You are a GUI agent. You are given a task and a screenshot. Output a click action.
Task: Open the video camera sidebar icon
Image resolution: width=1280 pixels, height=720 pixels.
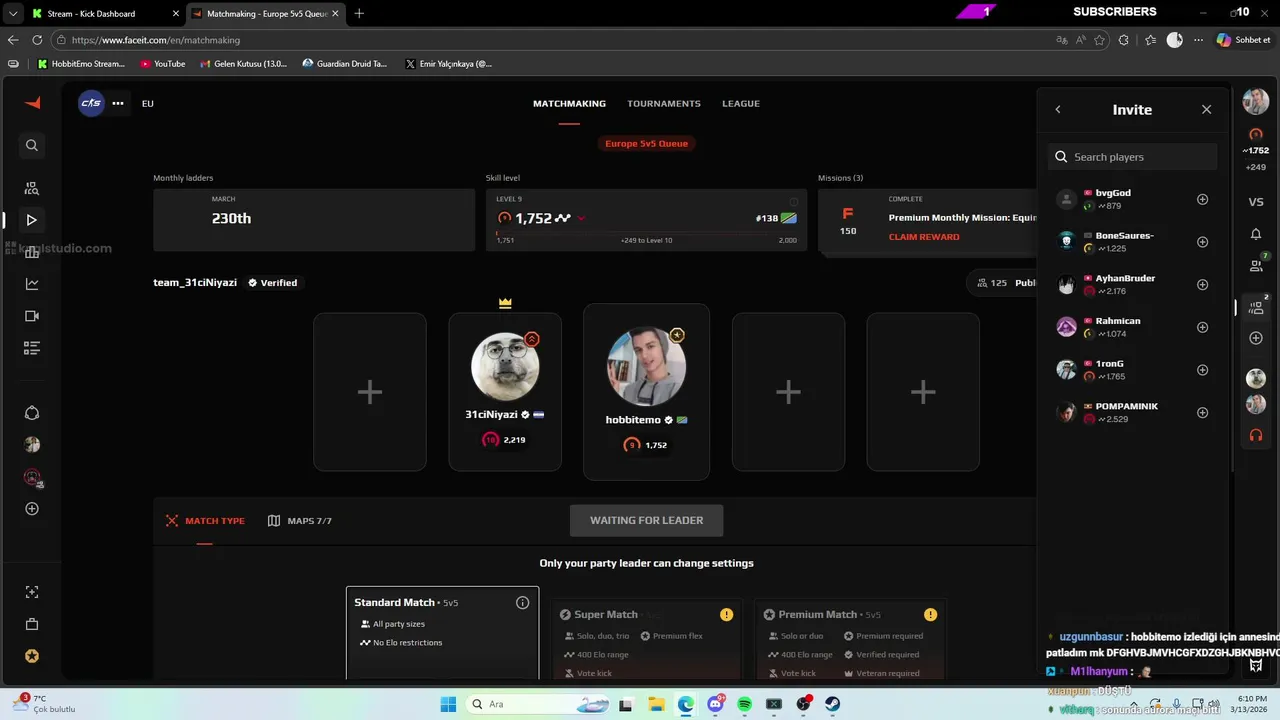pyautogui.click(x=32, y=316)
